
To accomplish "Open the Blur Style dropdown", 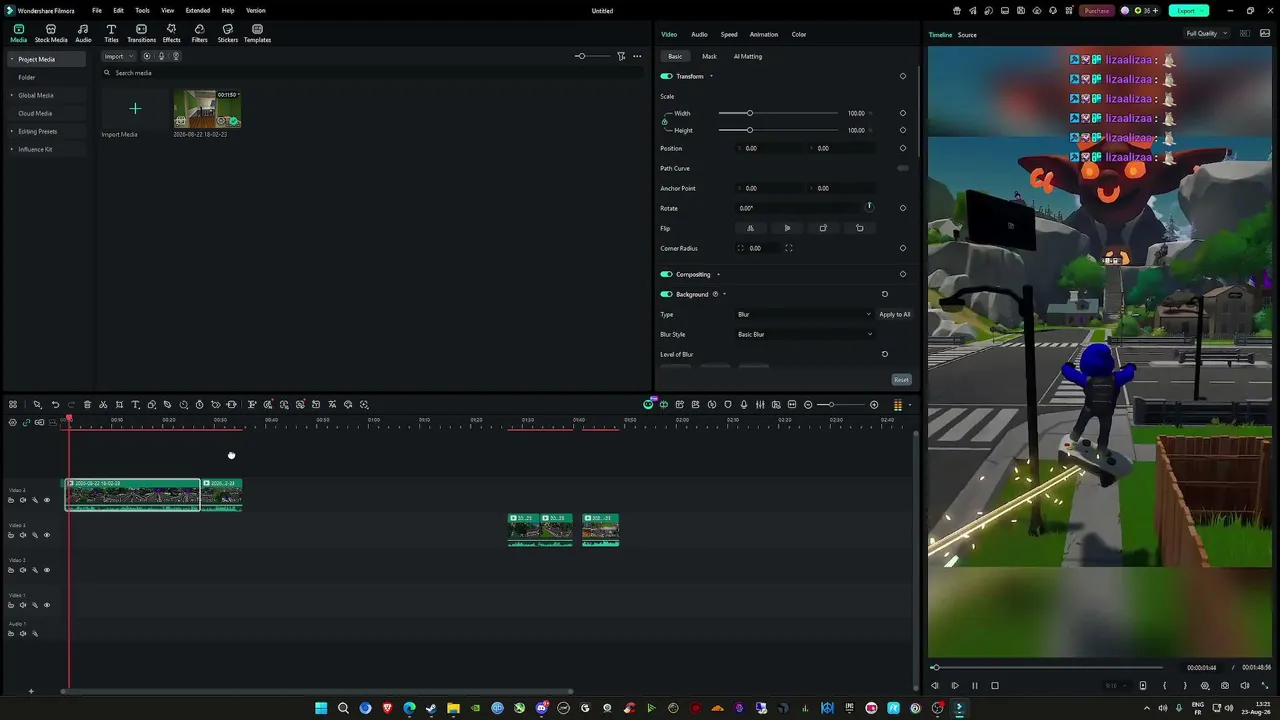I will (804, 334).
